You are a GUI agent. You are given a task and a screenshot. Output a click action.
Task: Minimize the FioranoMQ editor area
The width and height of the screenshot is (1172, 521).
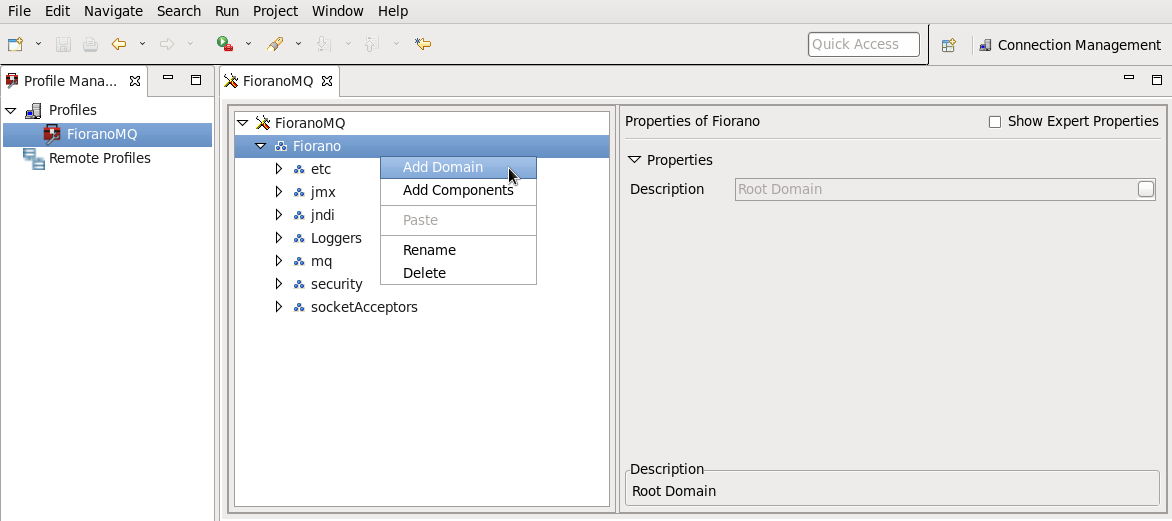point(1129,78)
